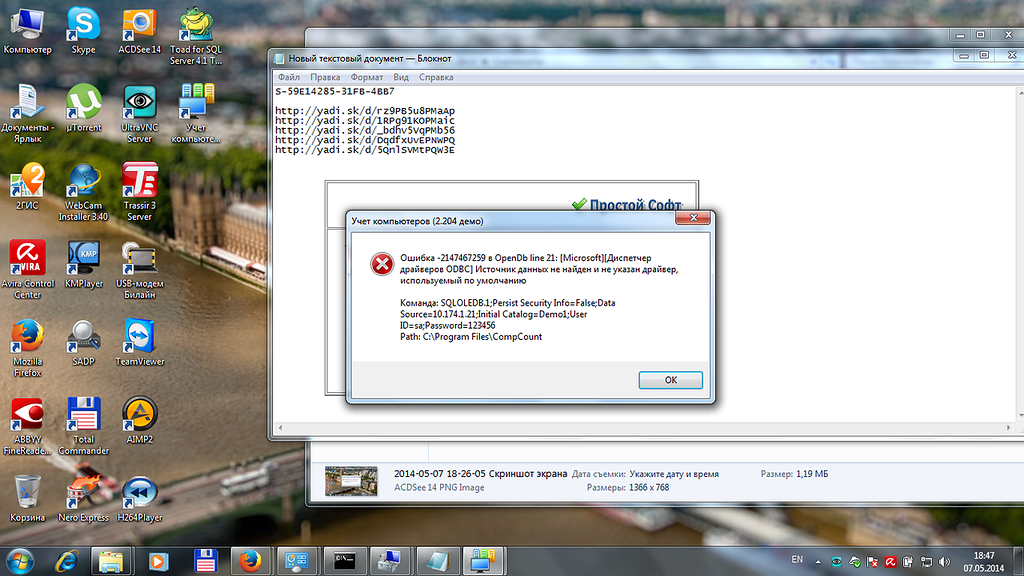
Task: Open the Формат menu in Notepad
Action: [x=367, y=77]
